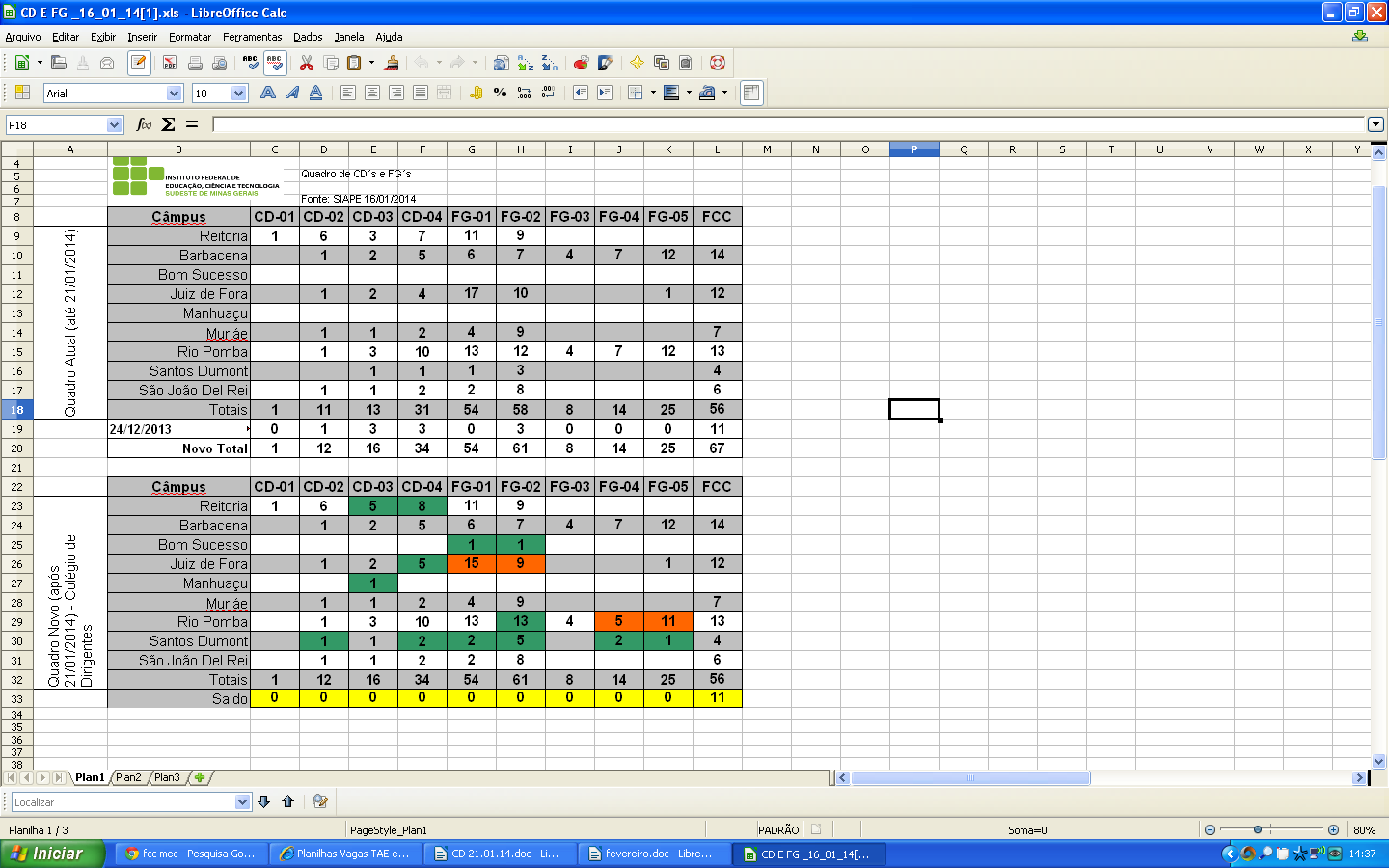This screenshot has height=868, width=1389.
Task: Open paste options dropdown arrow
Action: (x=371, y=63)
